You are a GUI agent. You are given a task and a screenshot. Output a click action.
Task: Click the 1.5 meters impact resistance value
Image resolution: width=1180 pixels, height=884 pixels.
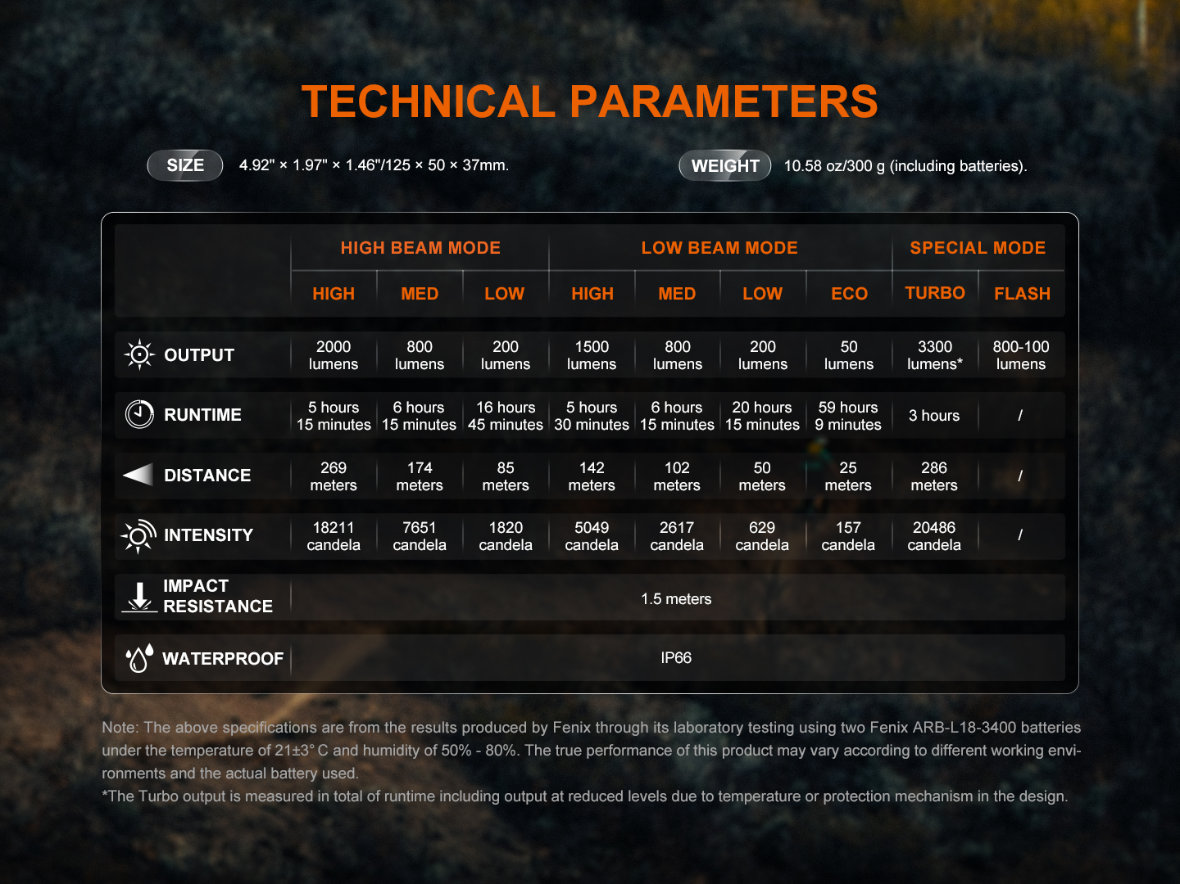[676, 599]
